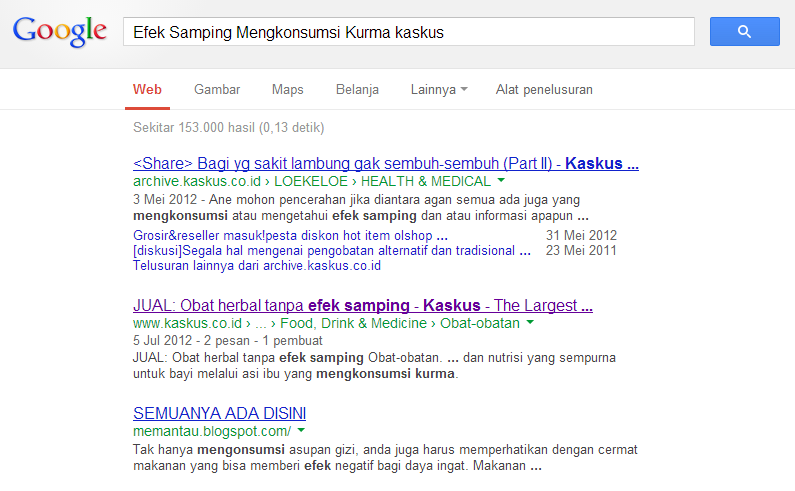Click the green URL www.kaskus.co.id › Food, Drink

[x=326, y=323]
